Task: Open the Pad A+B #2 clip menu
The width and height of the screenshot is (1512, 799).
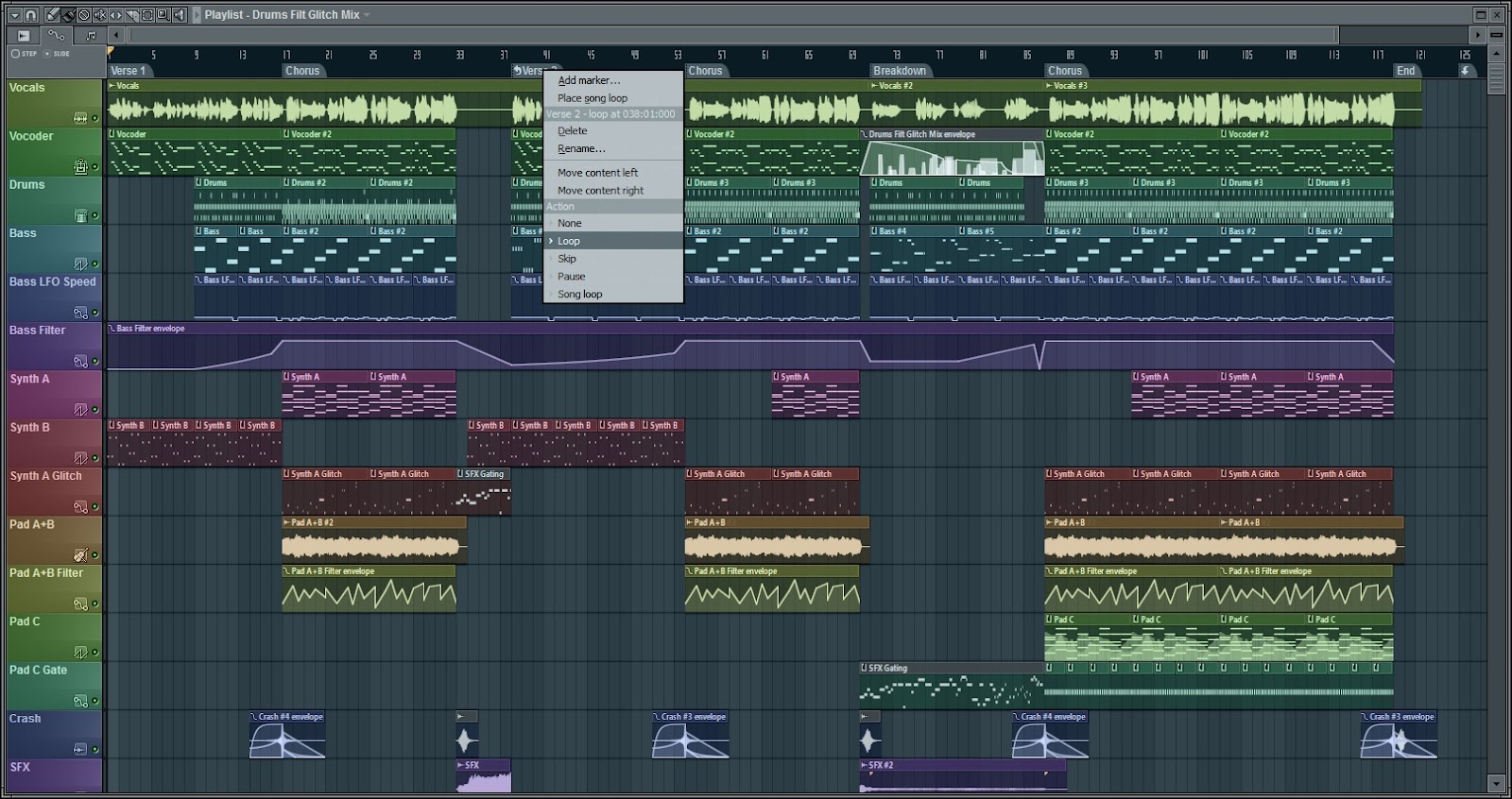Action: tap(286, 522)
